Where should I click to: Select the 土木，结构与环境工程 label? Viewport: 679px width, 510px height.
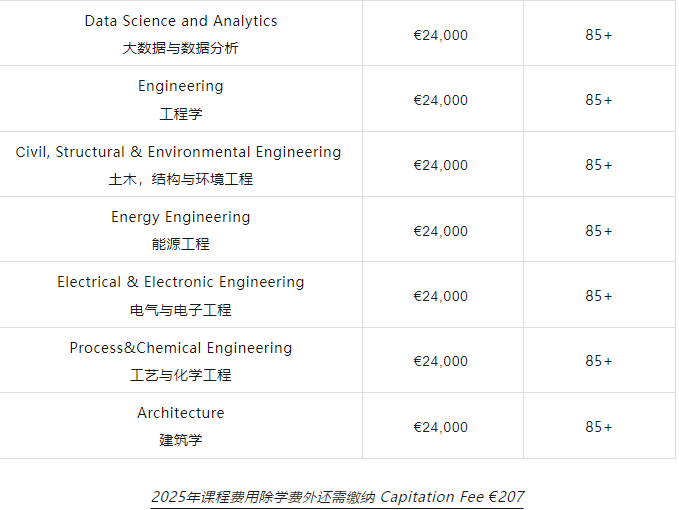[x=181, y=179]
